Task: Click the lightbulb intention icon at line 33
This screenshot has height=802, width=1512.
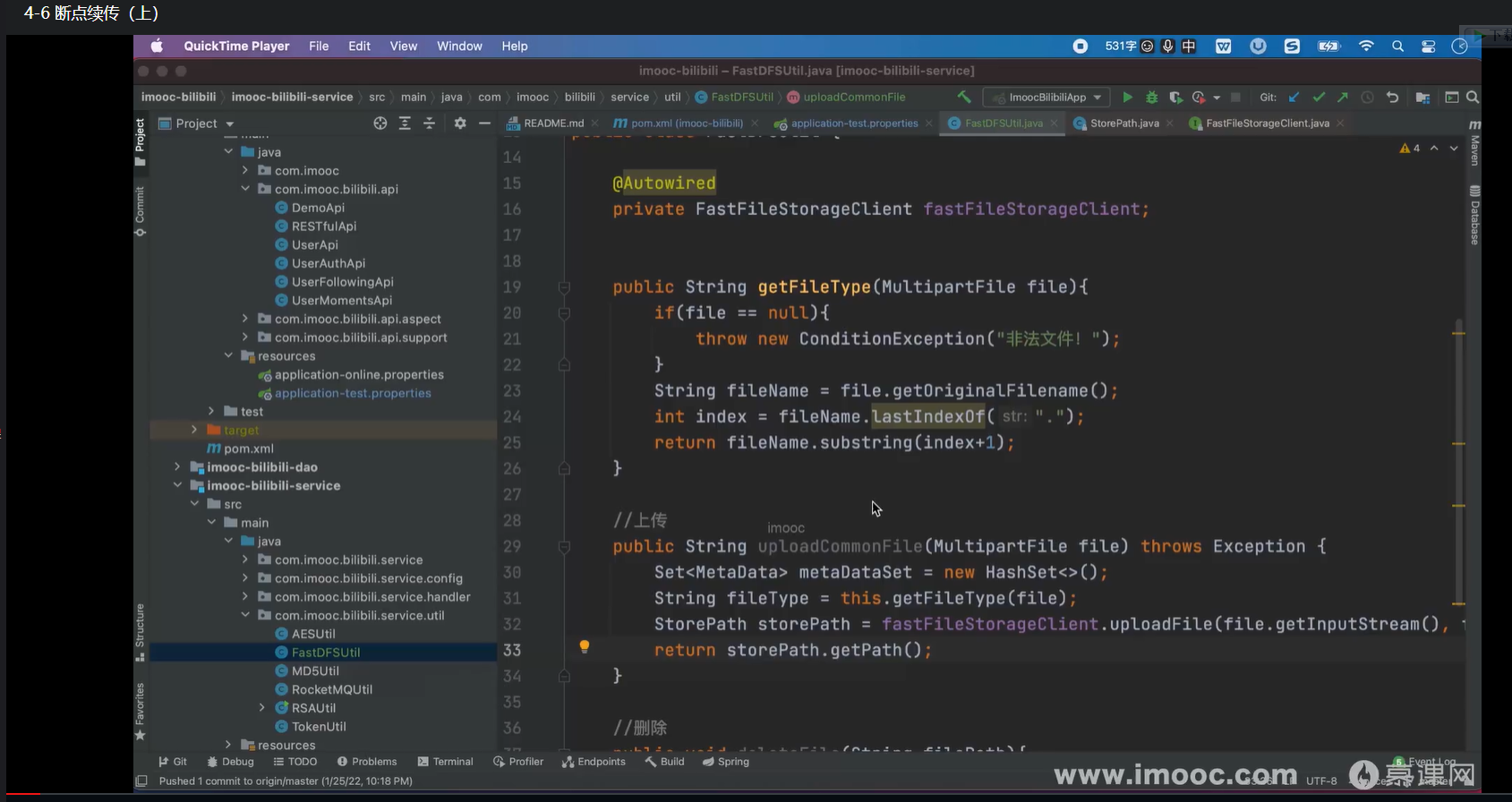Action: (585, 646)
